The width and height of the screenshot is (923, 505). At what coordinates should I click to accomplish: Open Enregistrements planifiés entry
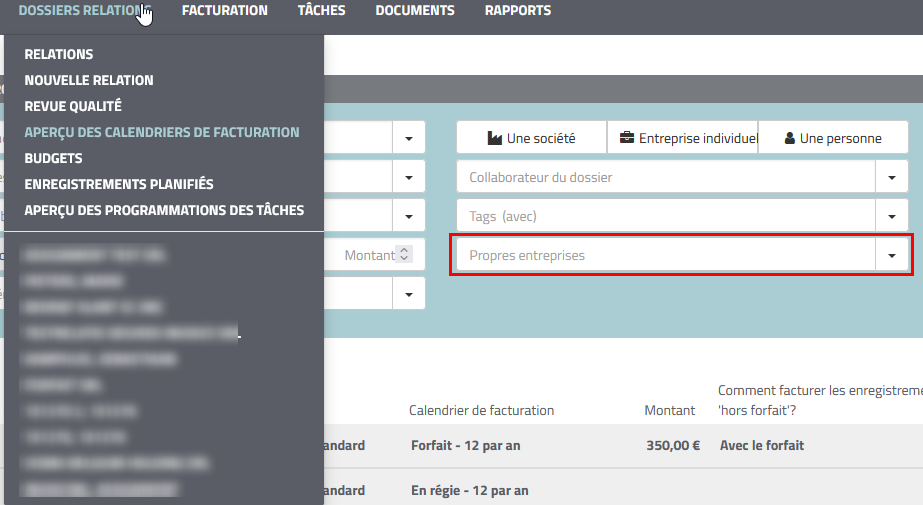point(119,184)
